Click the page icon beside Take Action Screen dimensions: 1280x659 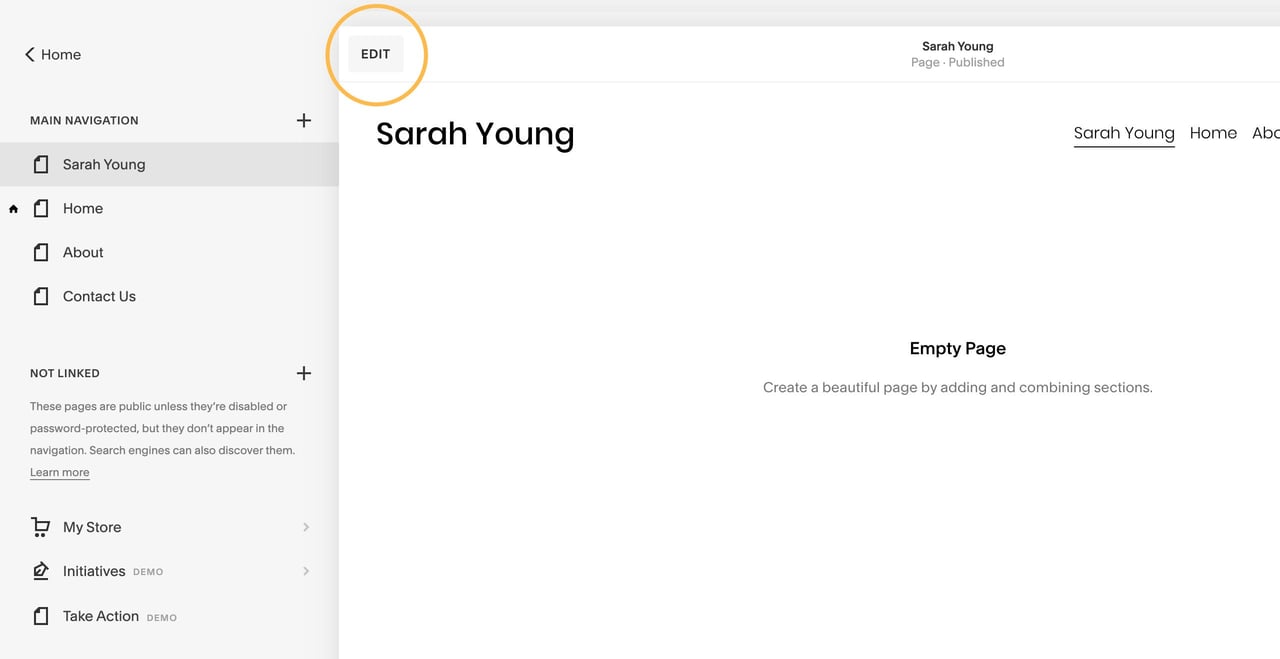(40, 616)
